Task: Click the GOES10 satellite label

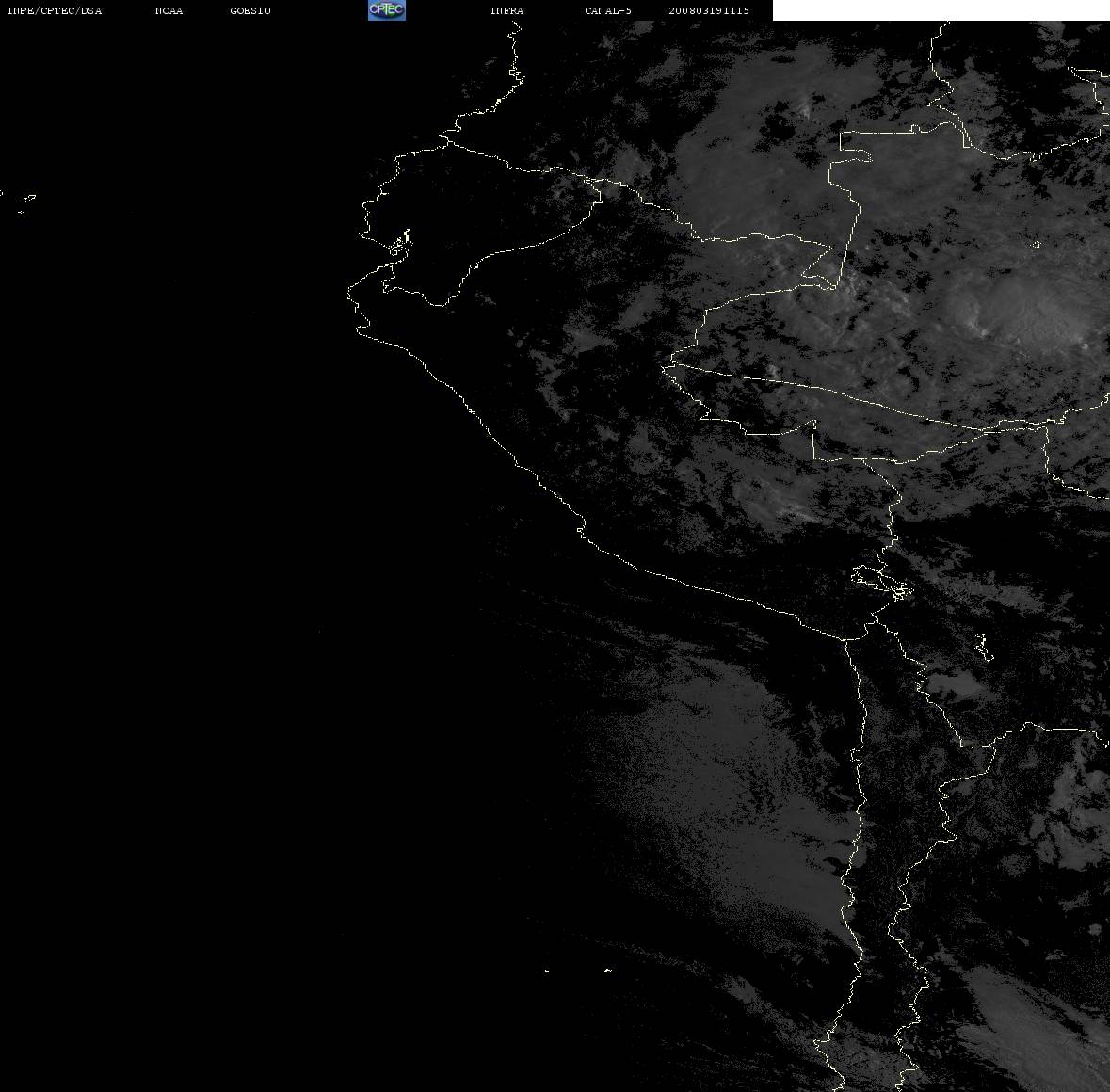Action: tap(250, 10)
